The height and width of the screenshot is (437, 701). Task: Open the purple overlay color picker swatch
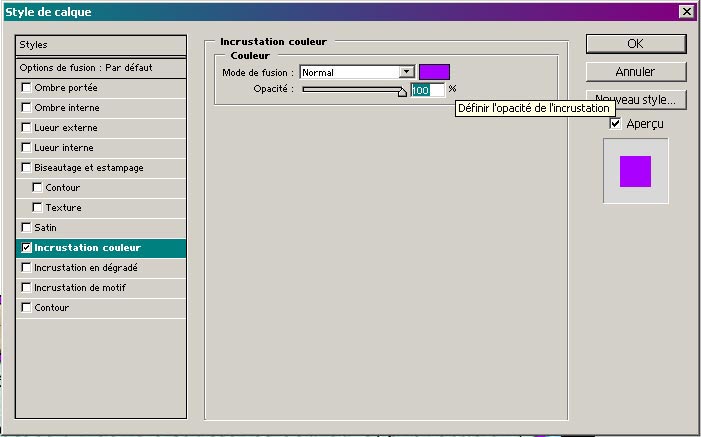435,72
